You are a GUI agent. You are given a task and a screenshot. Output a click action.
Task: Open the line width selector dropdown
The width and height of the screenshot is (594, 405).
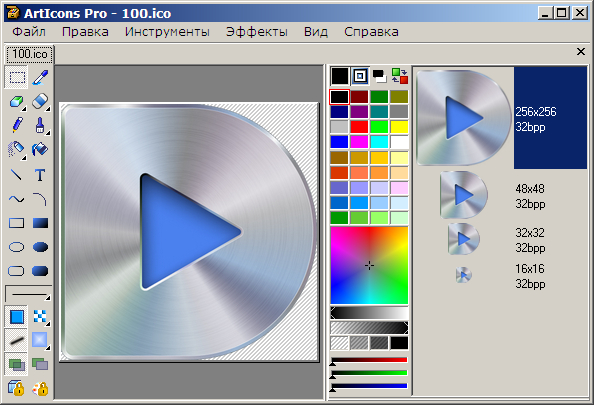pos(28,294)
